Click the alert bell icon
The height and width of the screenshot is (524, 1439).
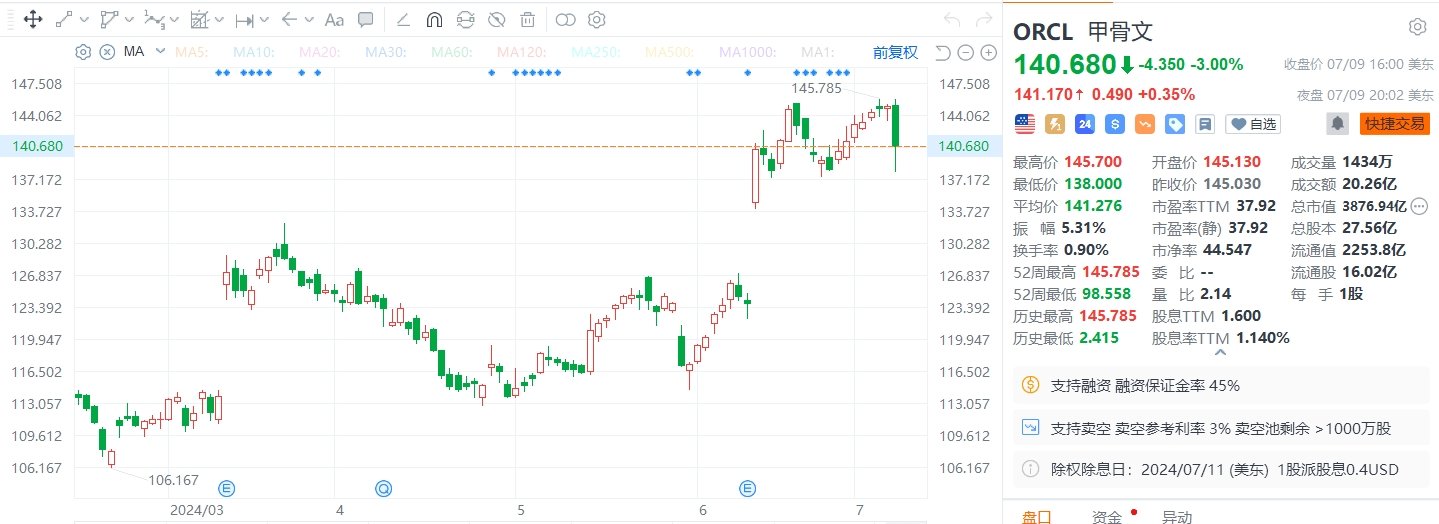(x=1337, y=124)
